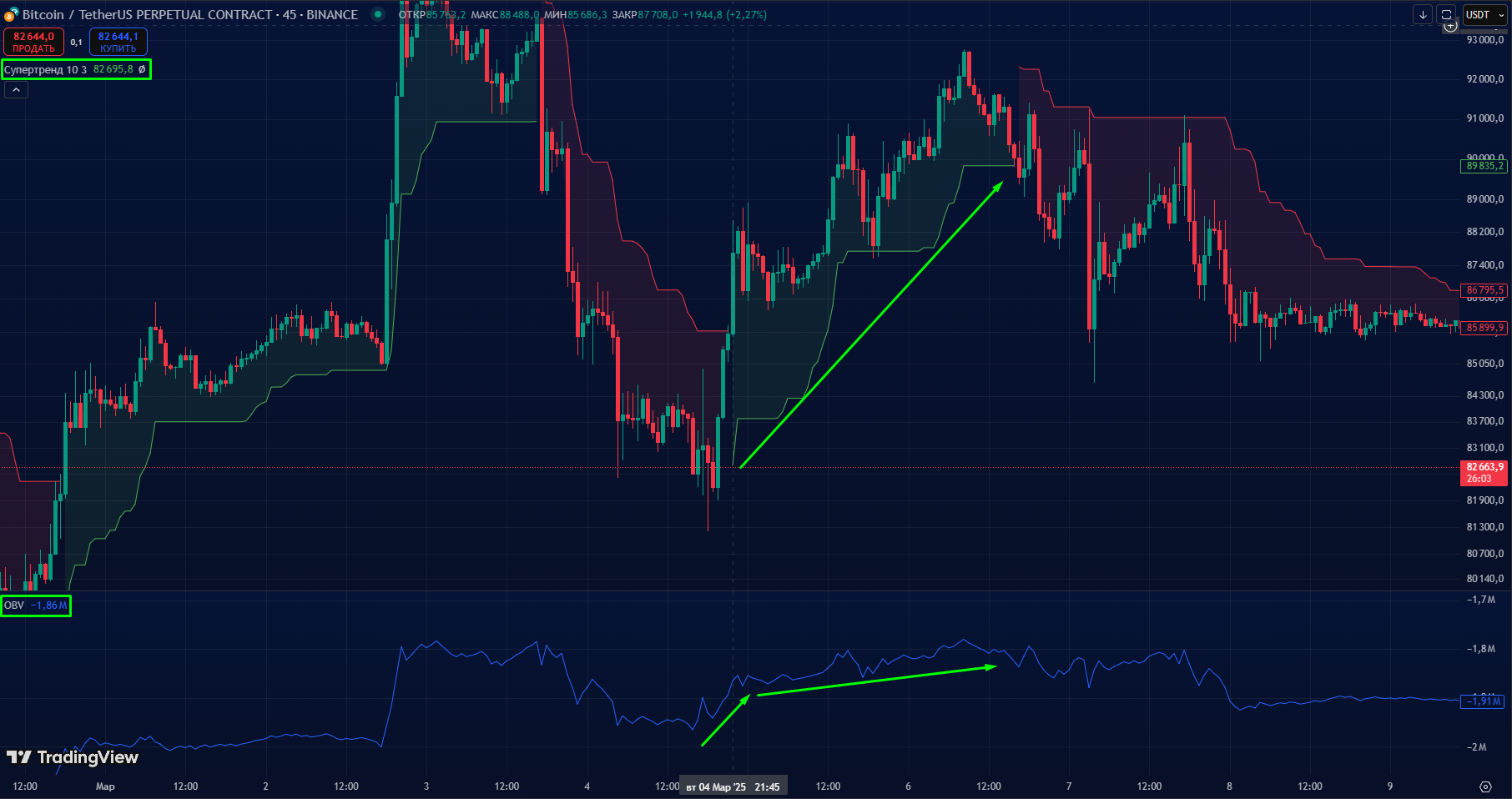This screenshot has width=1512, height=799.
Task: Click the green market status dot
Action: [378, 14]
